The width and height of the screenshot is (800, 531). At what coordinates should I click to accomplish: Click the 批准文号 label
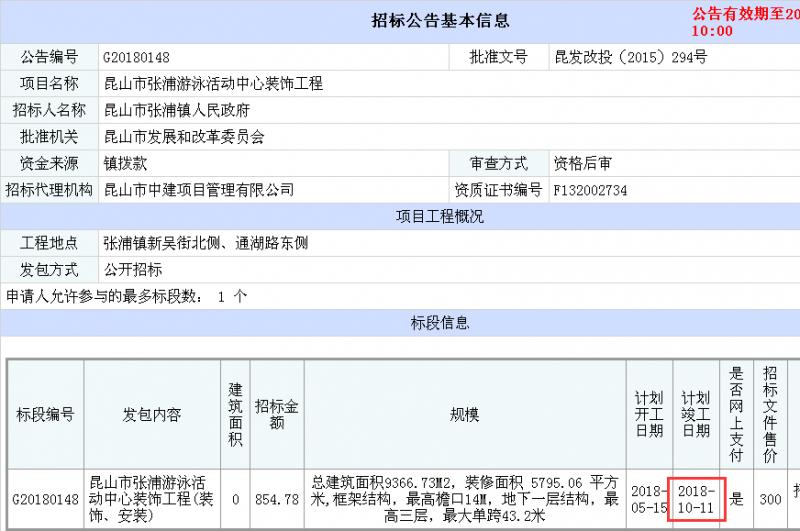[x=498, y=57]
